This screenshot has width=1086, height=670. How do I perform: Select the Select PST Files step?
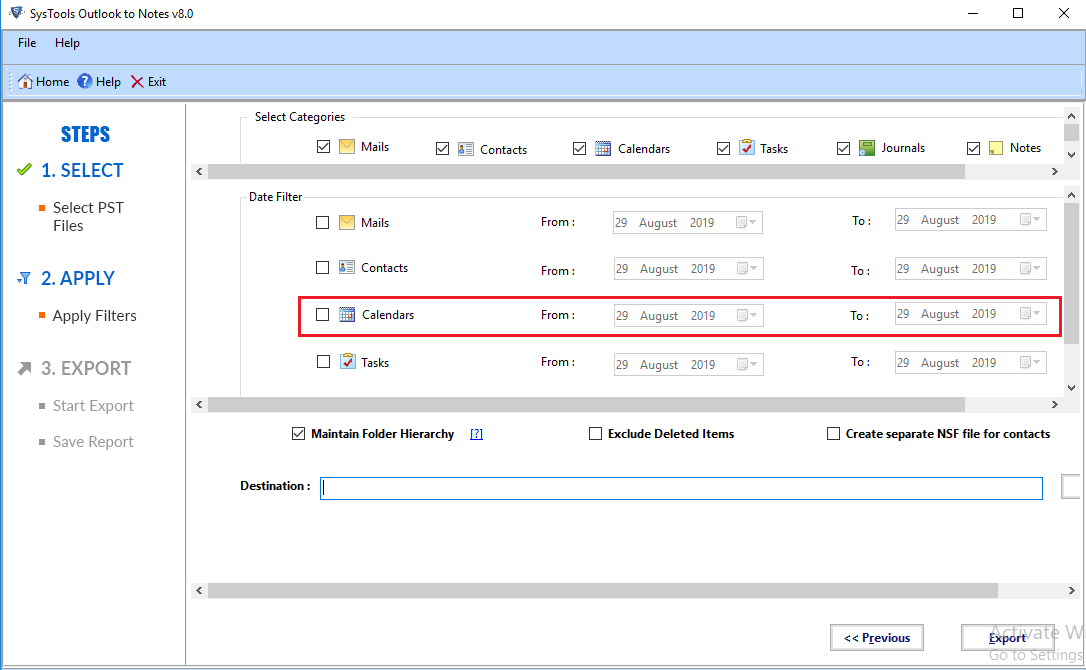point(88,217)
